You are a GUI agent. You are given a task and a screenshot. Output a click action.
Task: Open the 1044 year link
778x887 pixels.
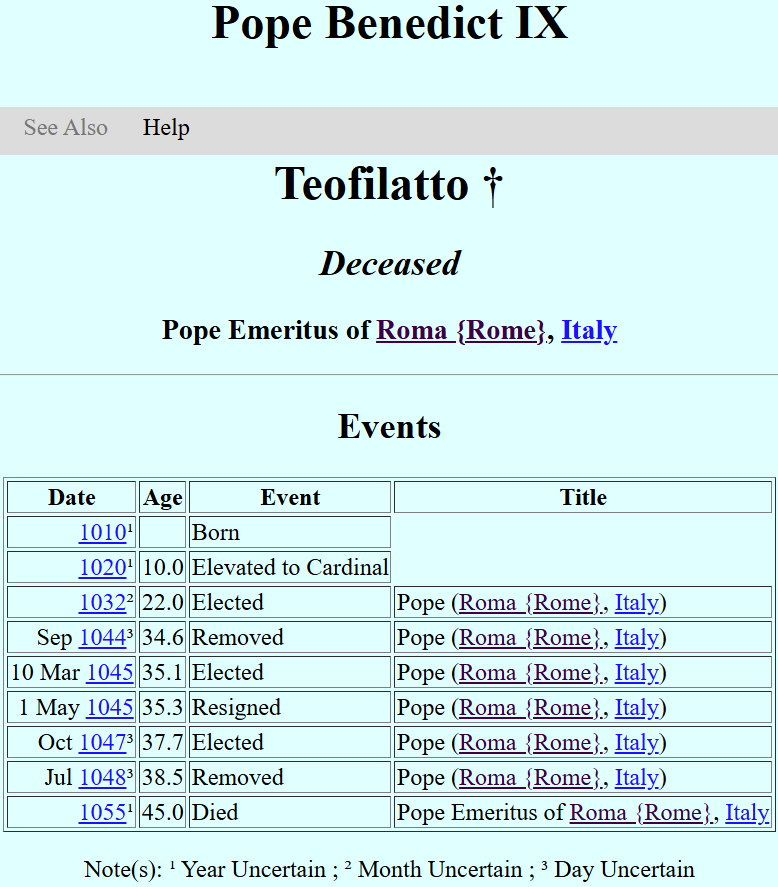point(102,638)
